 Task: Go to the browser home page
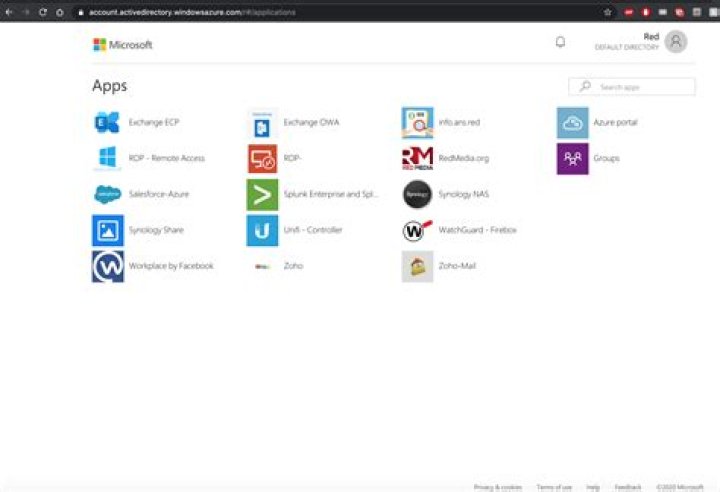click(60, 12)
